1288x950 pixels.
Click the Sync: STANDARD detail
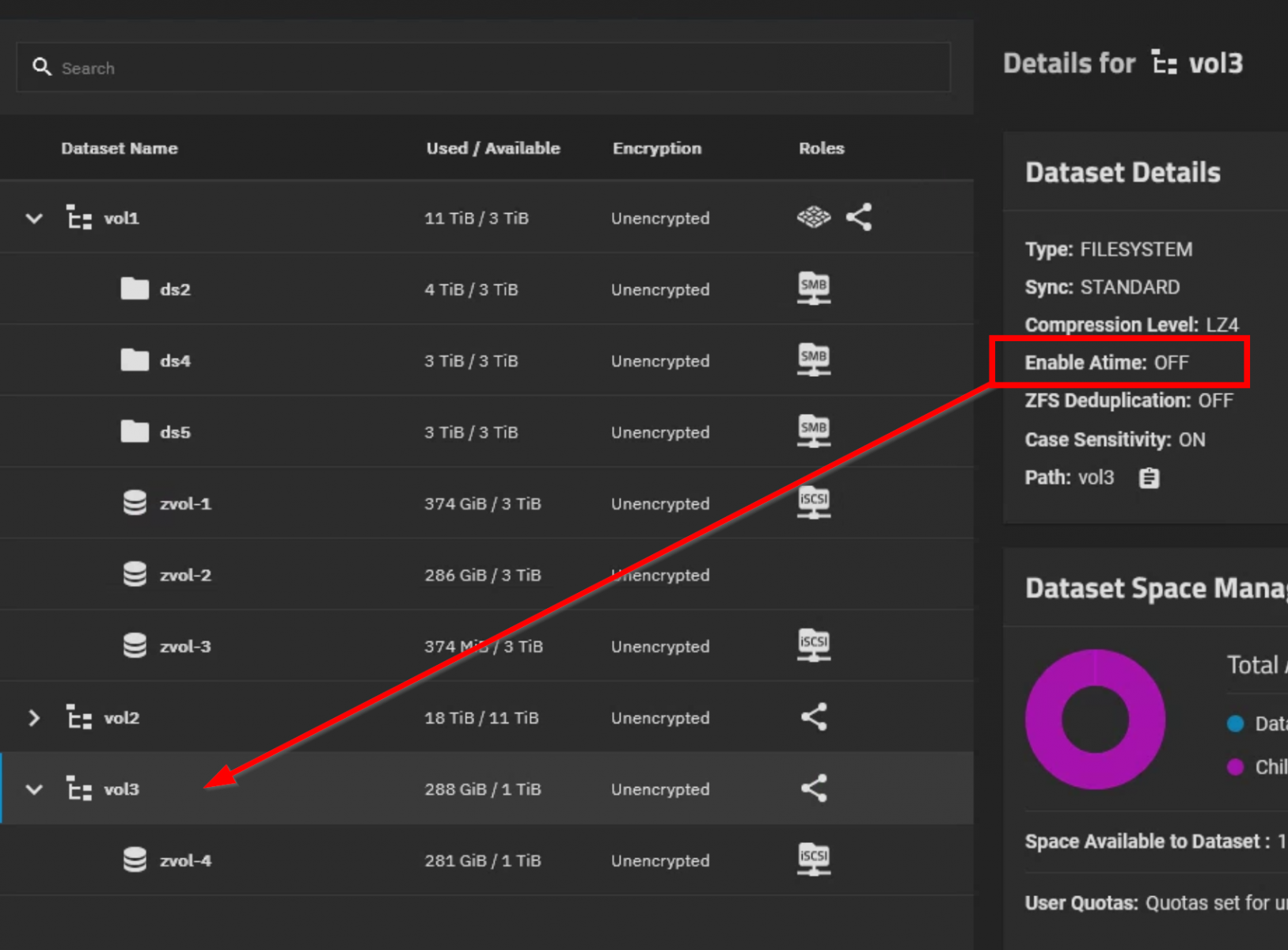(1102, 287)
